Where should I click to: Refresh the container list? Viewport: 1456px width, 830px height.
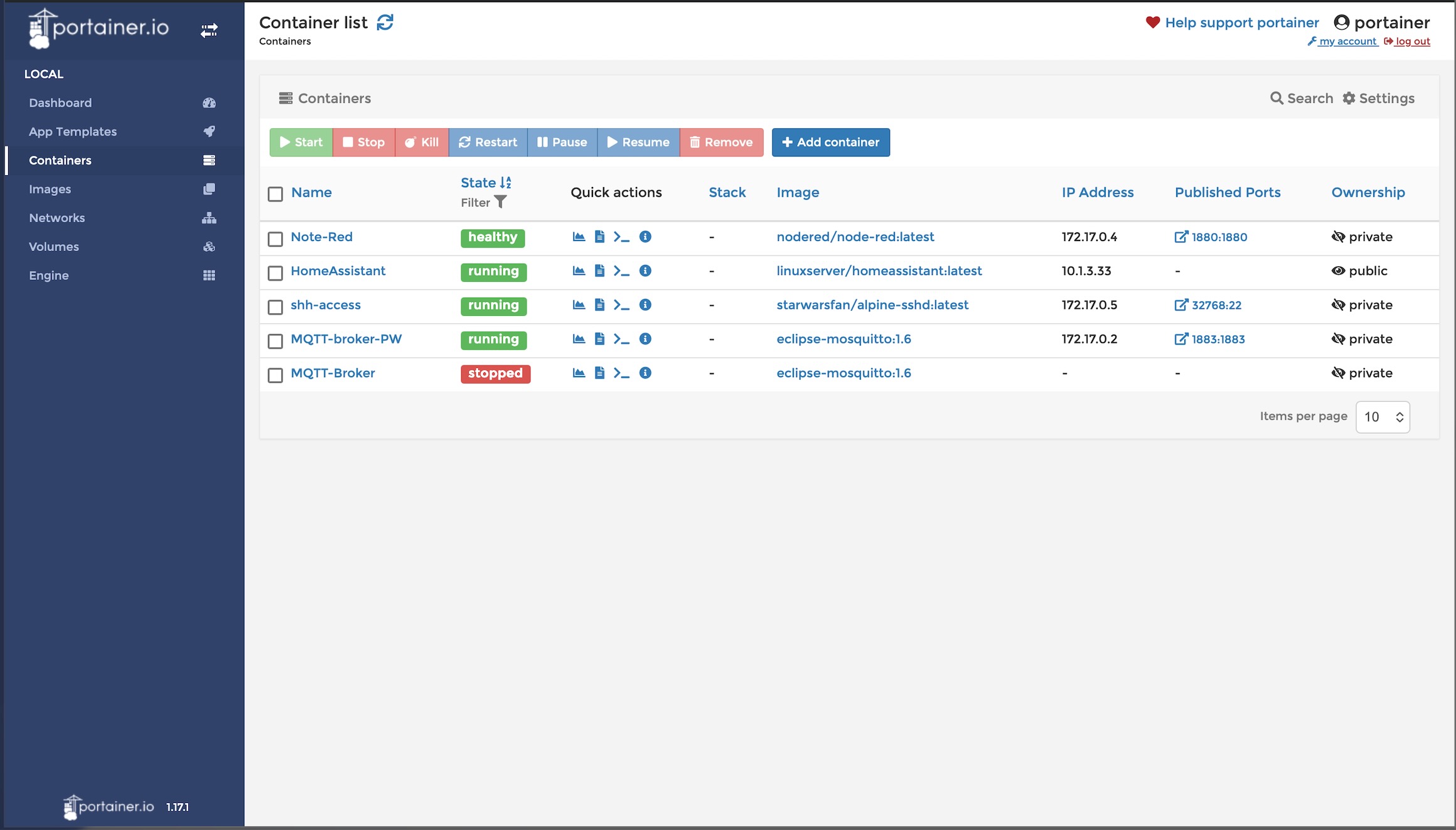385,23
